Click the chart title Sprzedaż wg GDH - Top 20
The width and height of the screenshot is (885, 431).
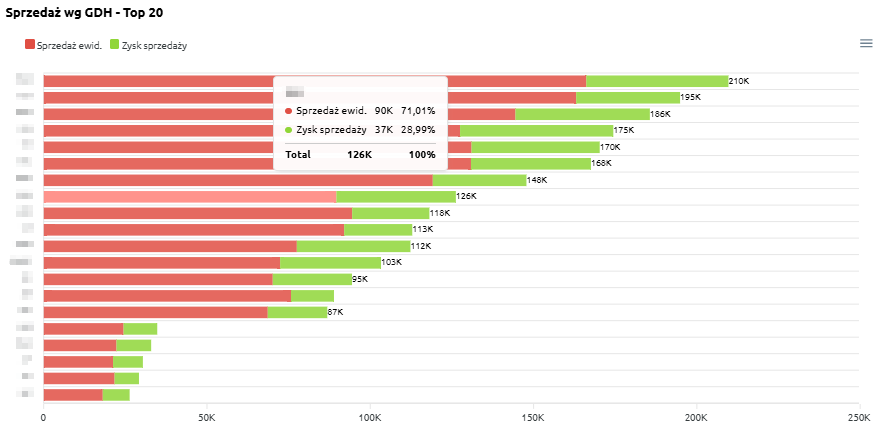(84, 11)
